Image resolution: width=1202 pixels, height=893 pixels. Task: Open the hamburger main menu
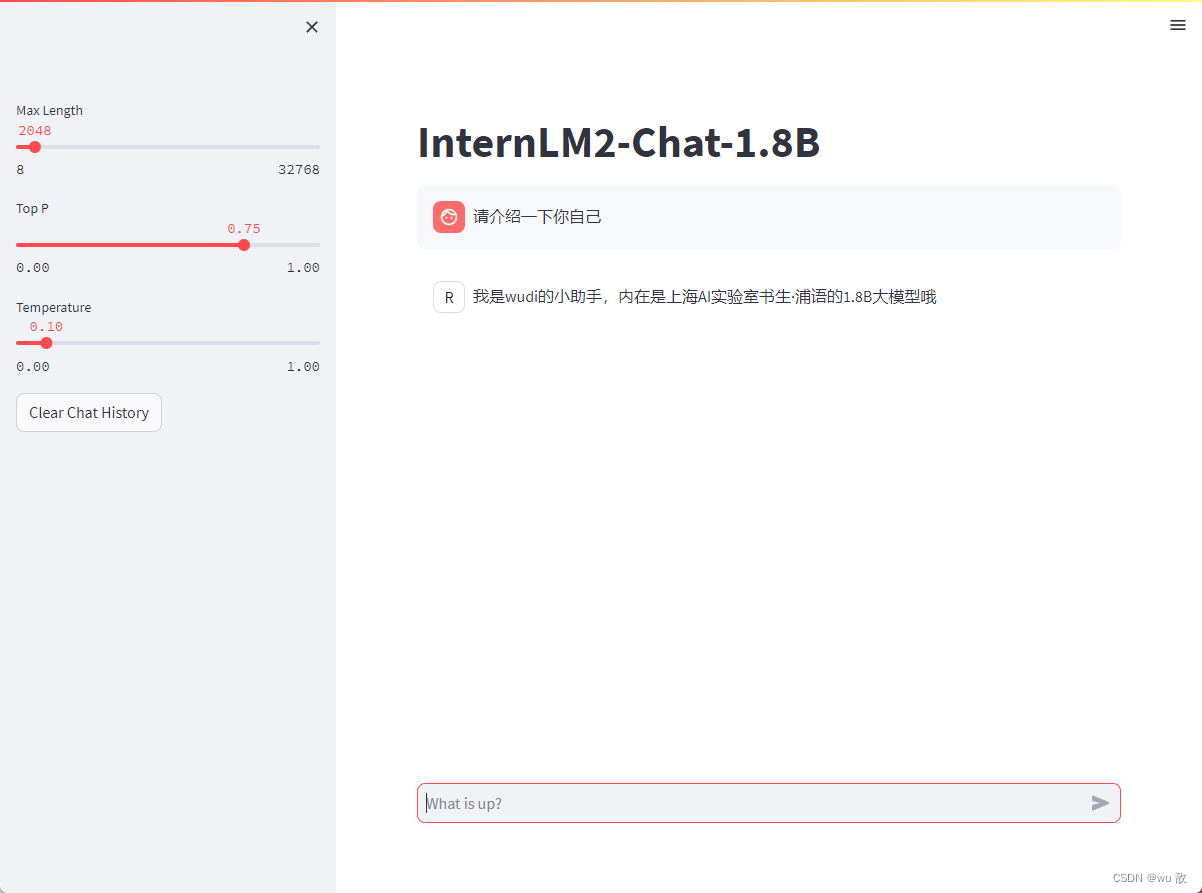(x=1178, y=26)
